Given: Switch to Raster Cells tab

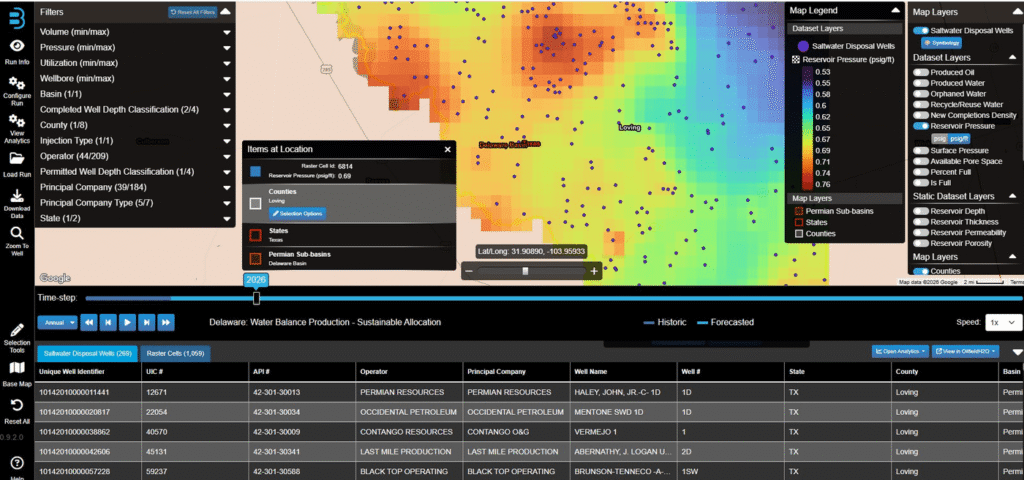Looking at the screenshot, I should [174, 353].
